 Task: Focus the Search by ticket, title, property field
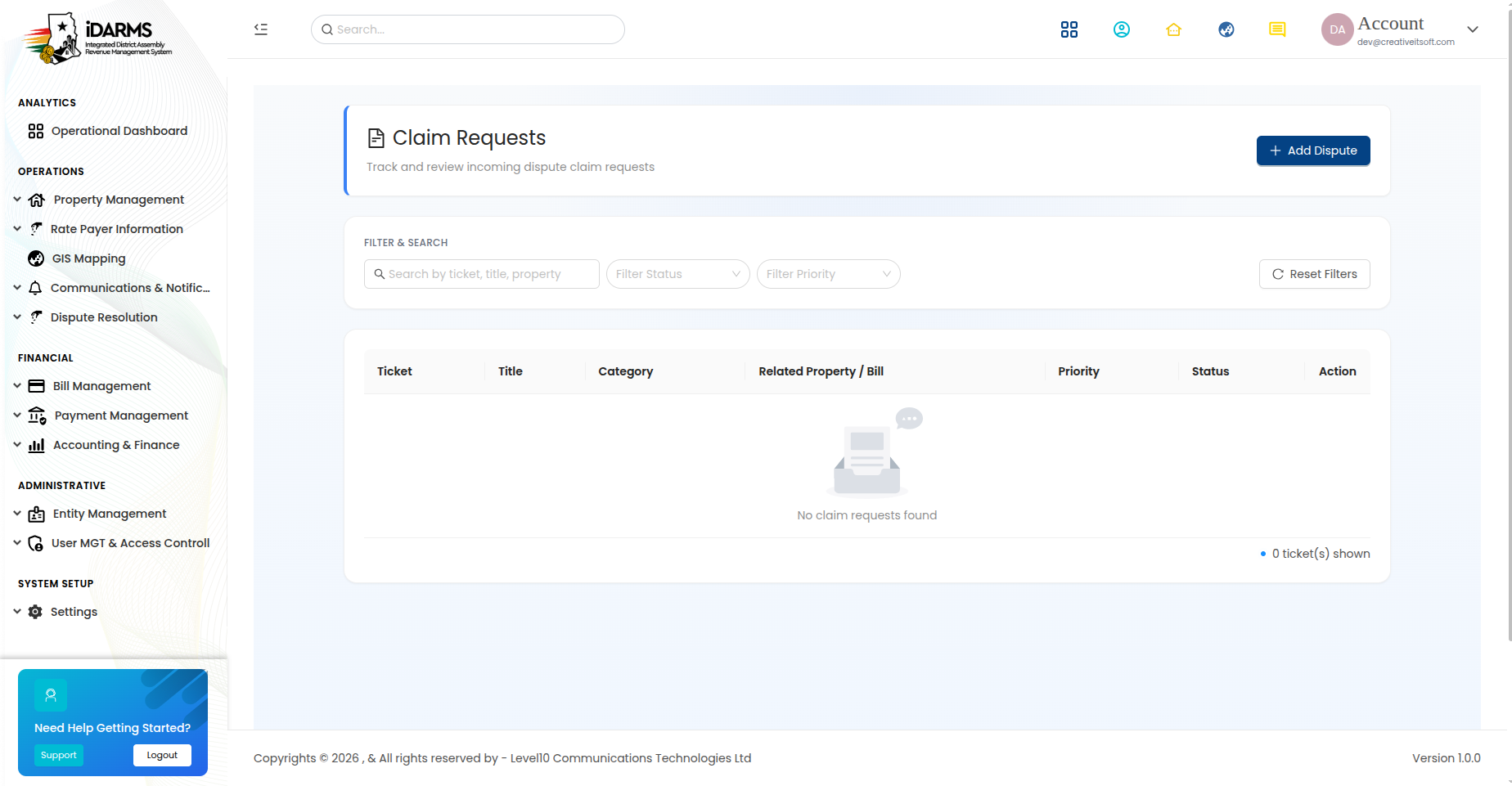(482, 274)
